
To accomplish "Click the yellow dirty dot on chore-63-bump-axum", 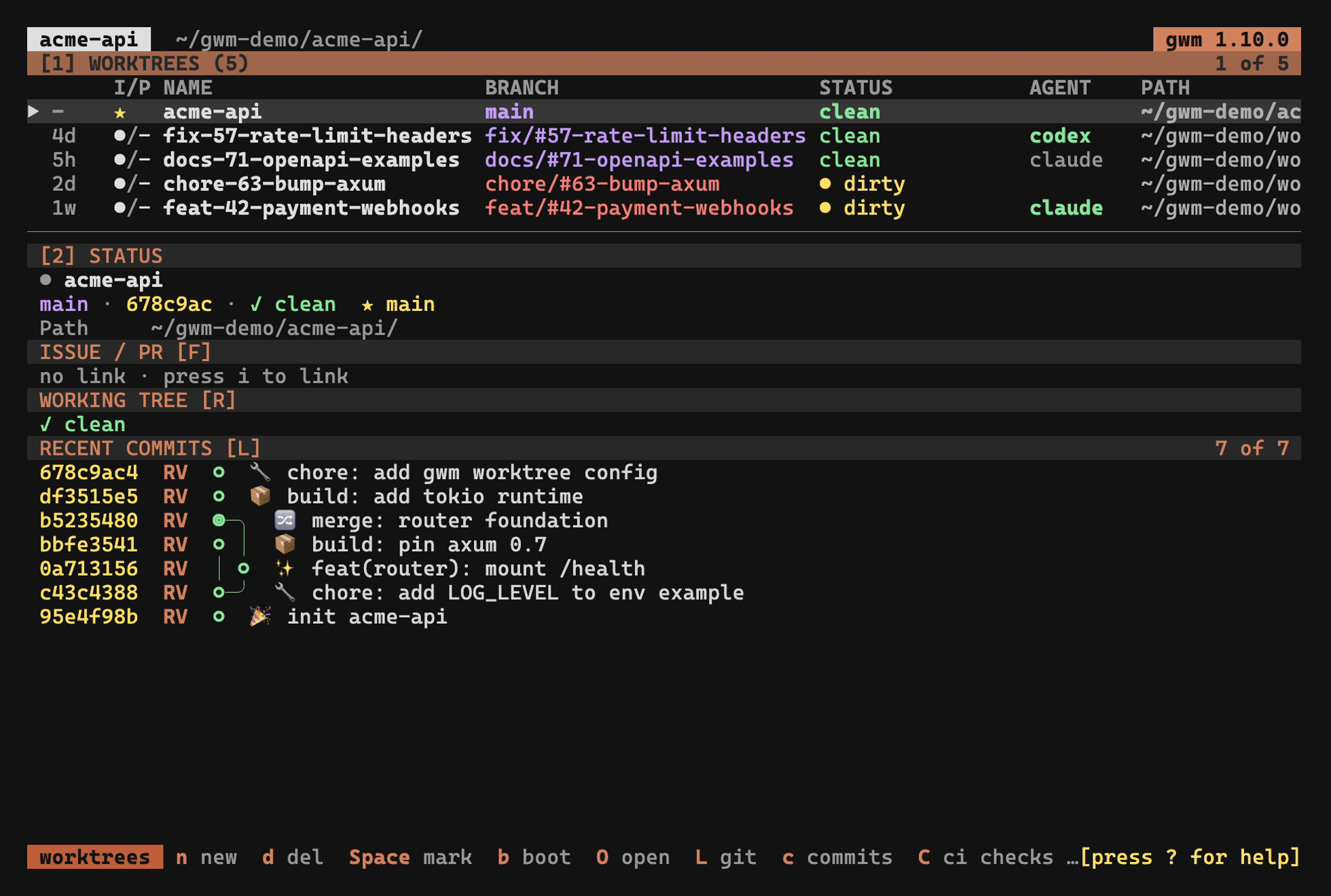I will [825, 184].
